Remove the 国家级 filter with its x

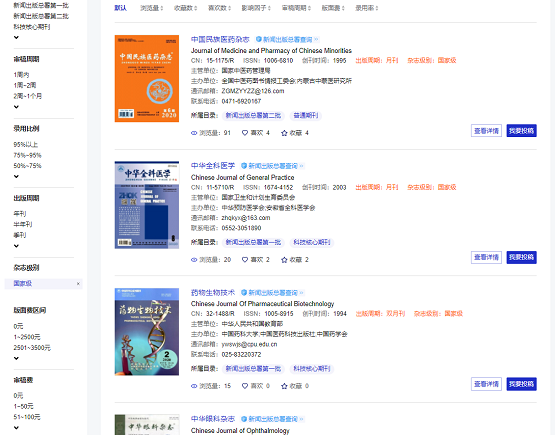[78, 284]
